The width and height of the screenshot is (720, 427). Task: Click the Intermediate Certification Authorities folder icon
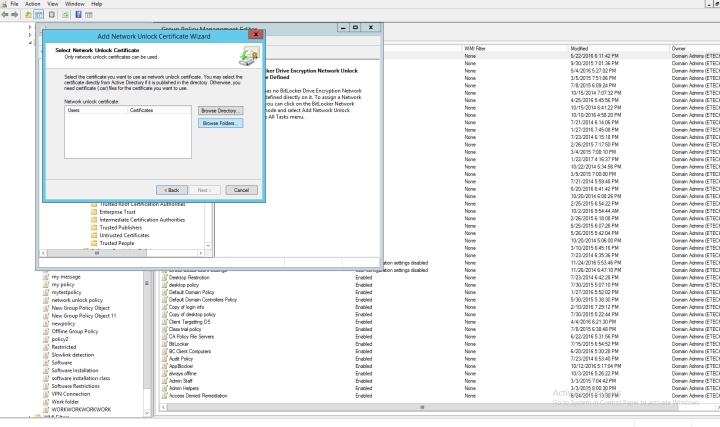click(94, 220)
